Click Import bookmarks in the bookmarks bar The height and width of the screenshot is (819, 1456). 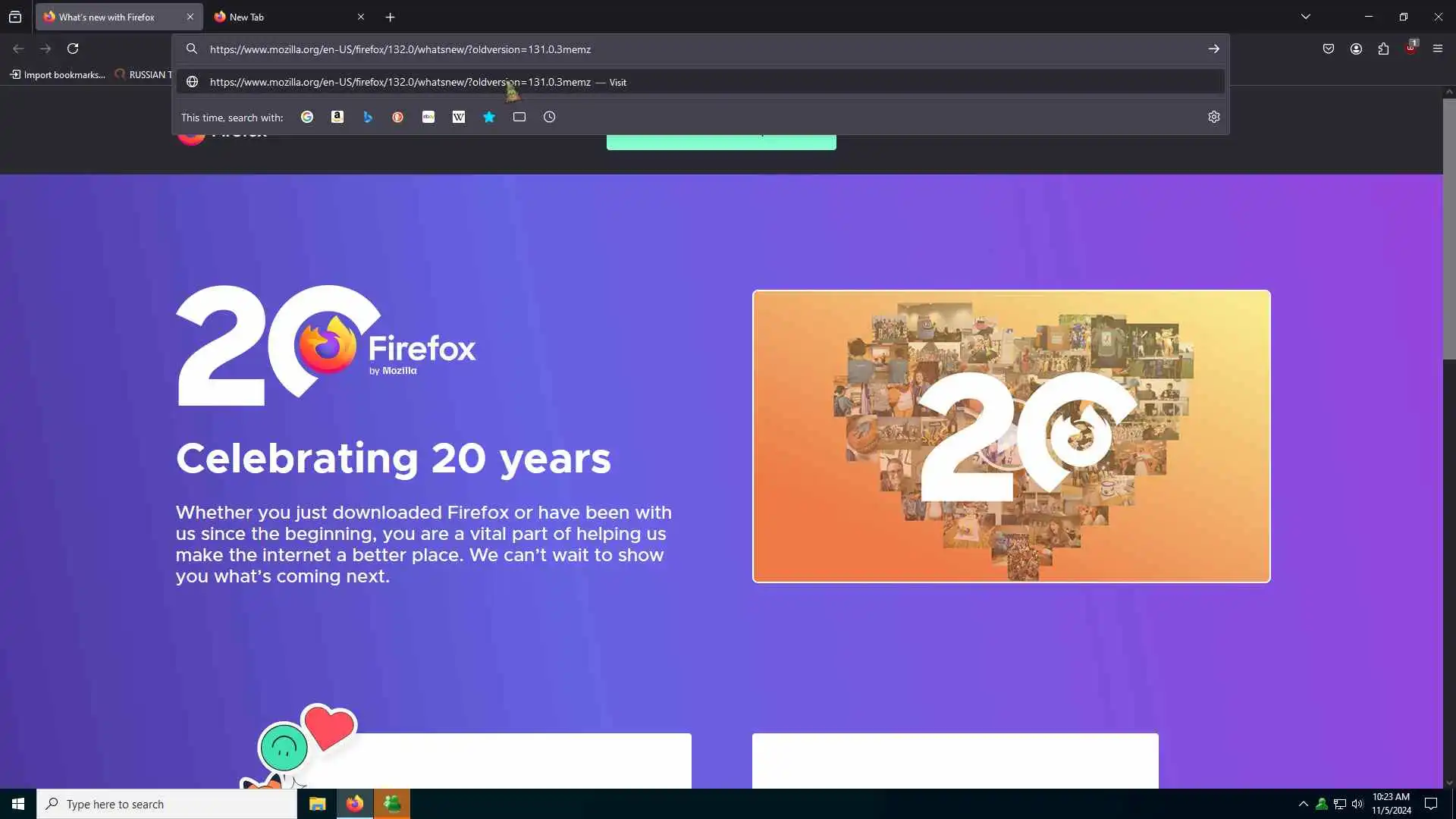coord(58,74)
